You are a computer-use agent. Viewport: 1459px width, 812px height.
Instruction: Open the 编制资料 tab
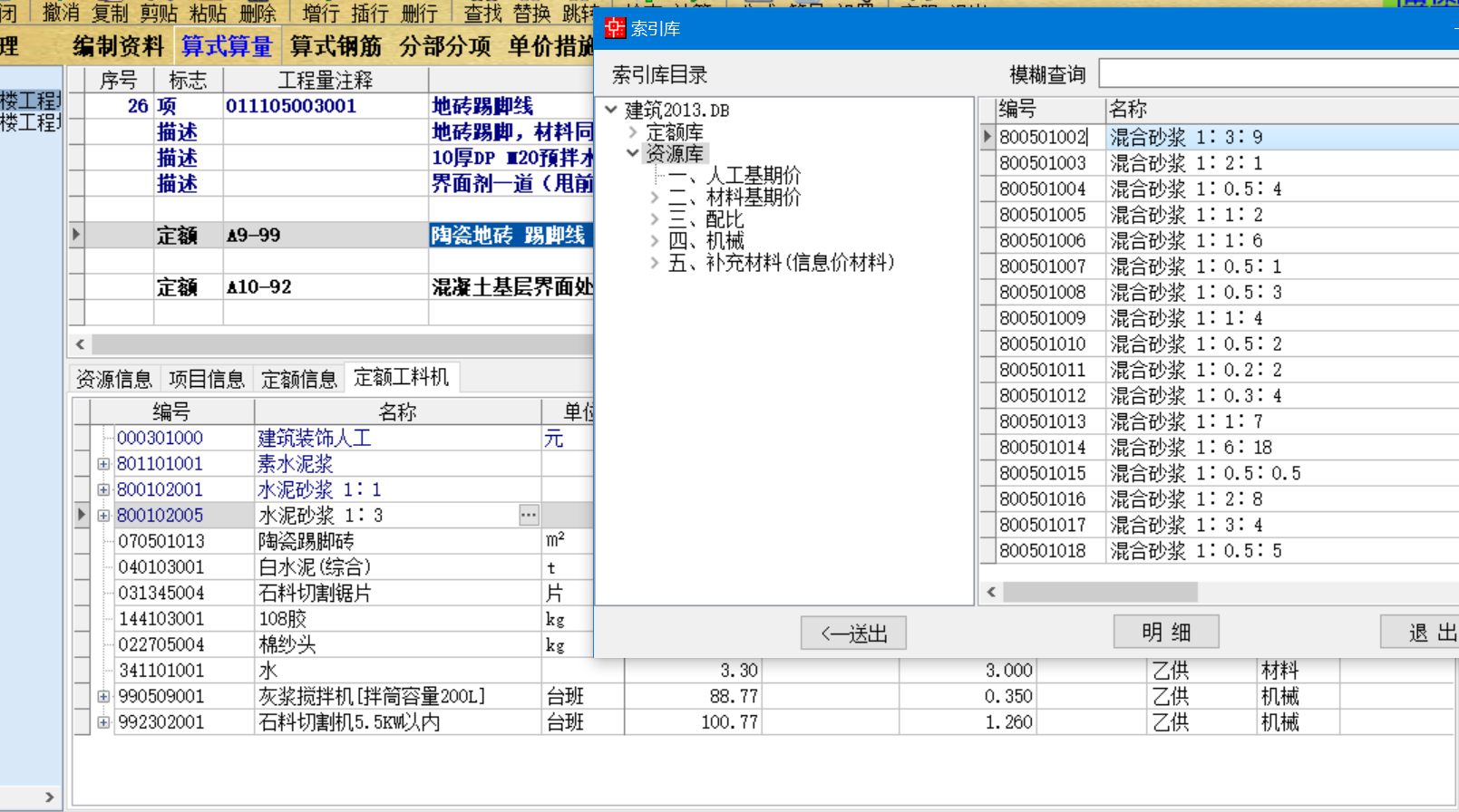(x=118, y=46)
